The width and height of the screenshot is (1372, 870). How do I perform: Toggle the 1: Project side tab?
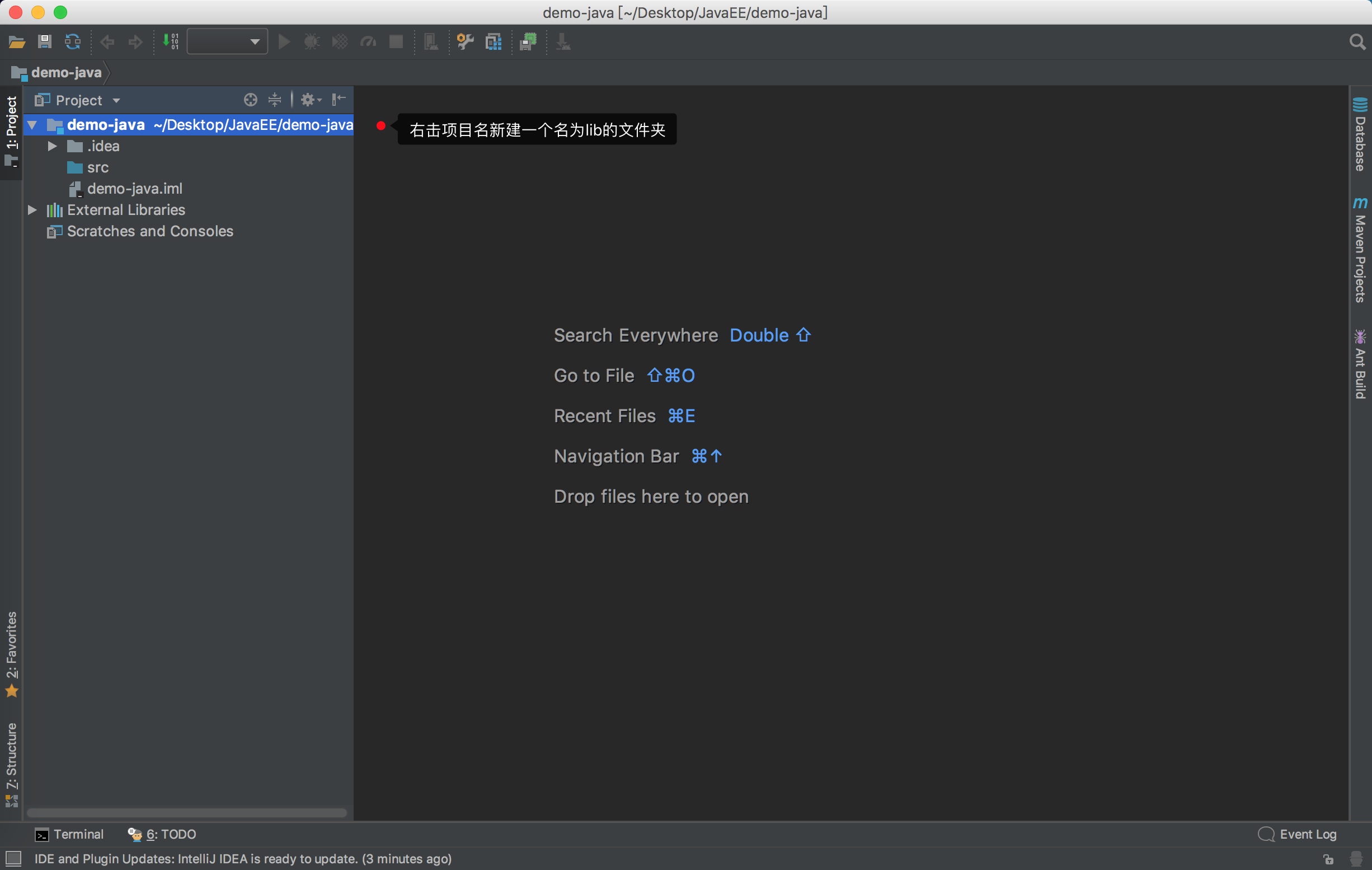click(x=11, y=132)
